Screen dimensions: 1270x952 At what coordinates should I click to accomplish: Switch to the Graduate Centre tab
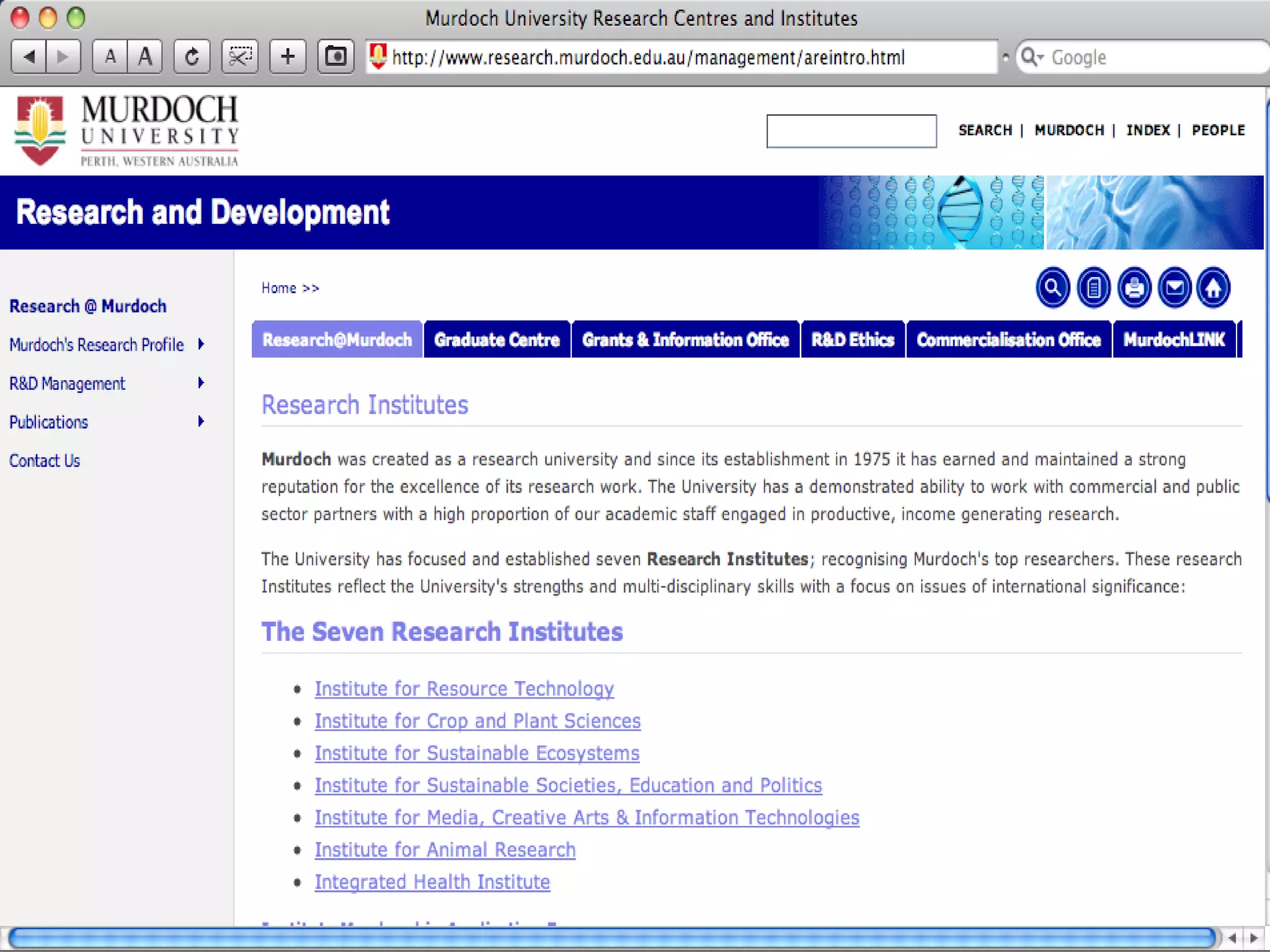497,340
